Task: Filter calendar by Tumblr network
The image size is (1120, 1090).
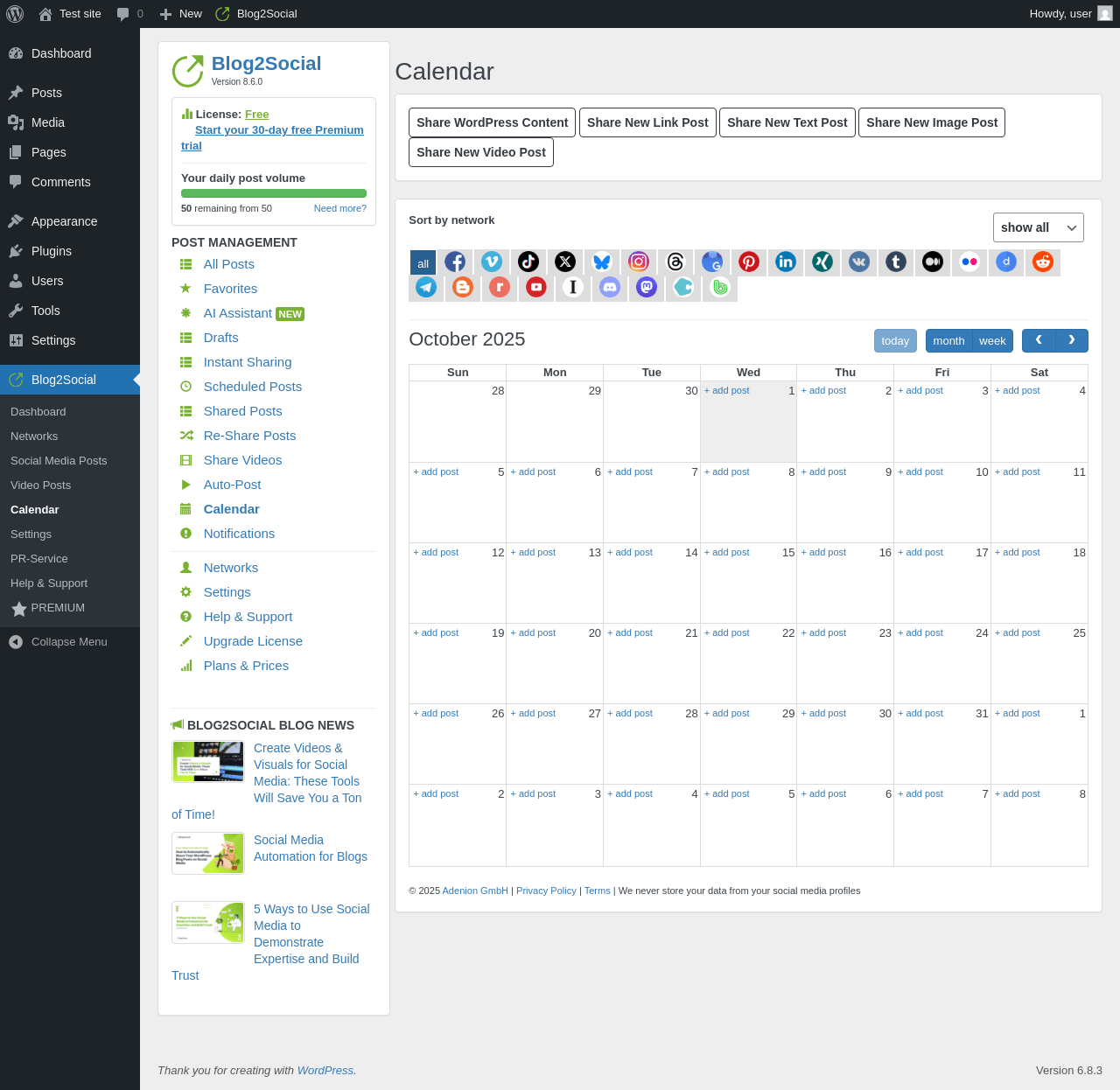Action: click(896, 262)
